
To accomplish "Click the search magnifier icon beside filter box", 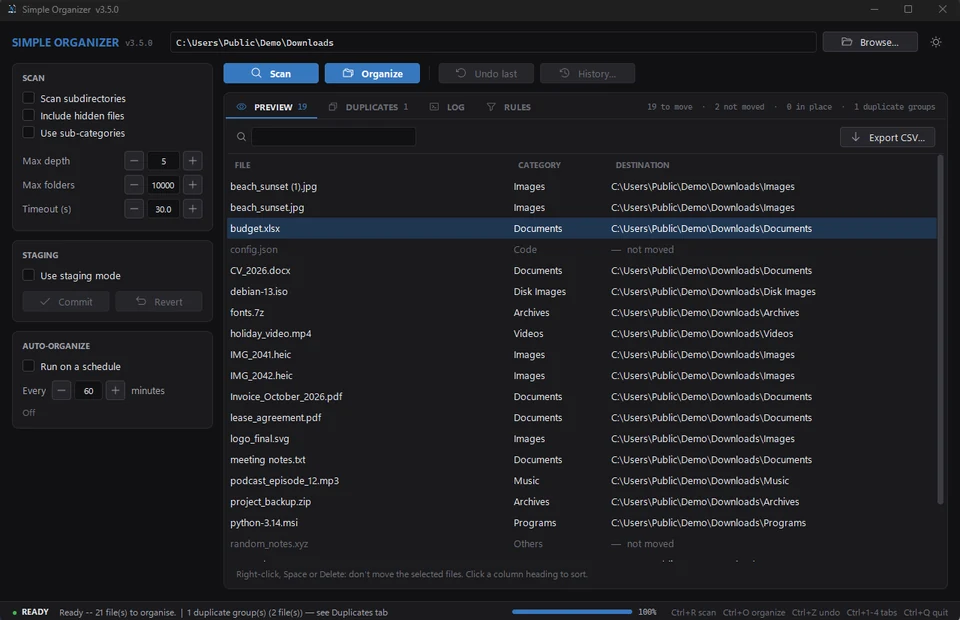I will (x=241, y=136).
